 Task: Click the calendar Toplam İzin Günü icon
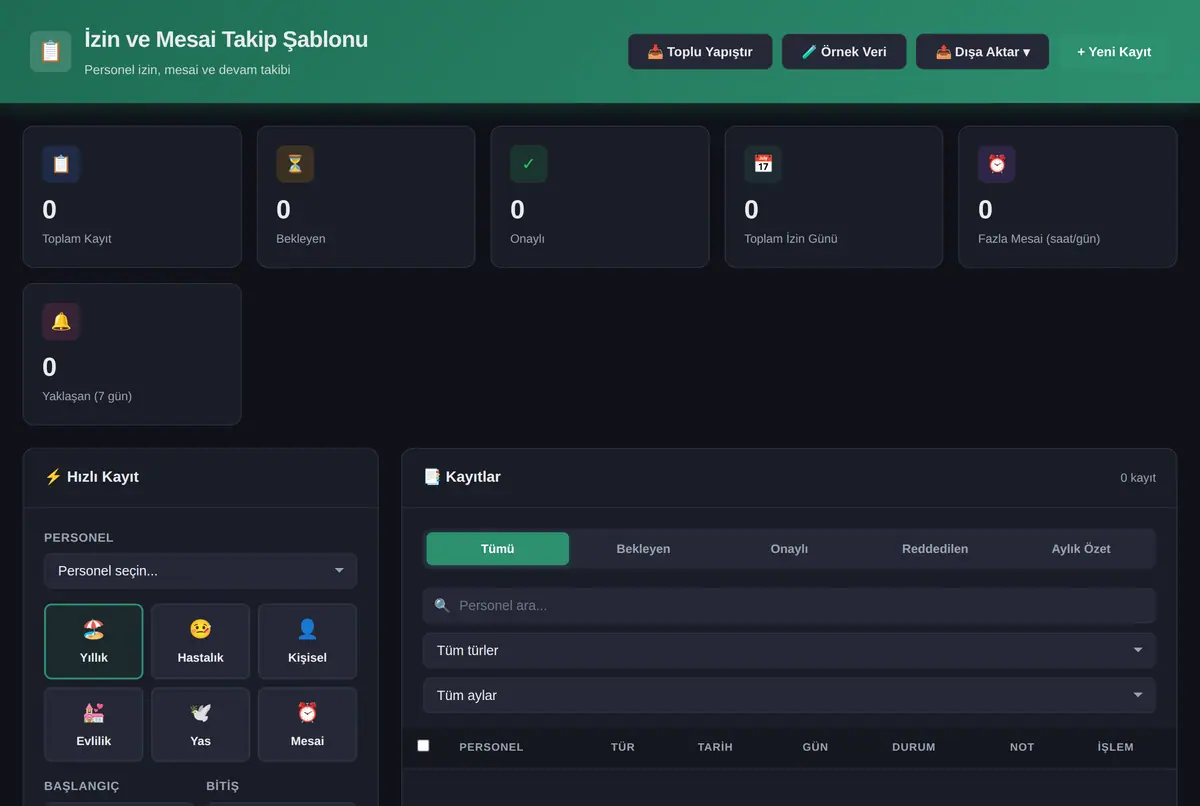[763, 164]
